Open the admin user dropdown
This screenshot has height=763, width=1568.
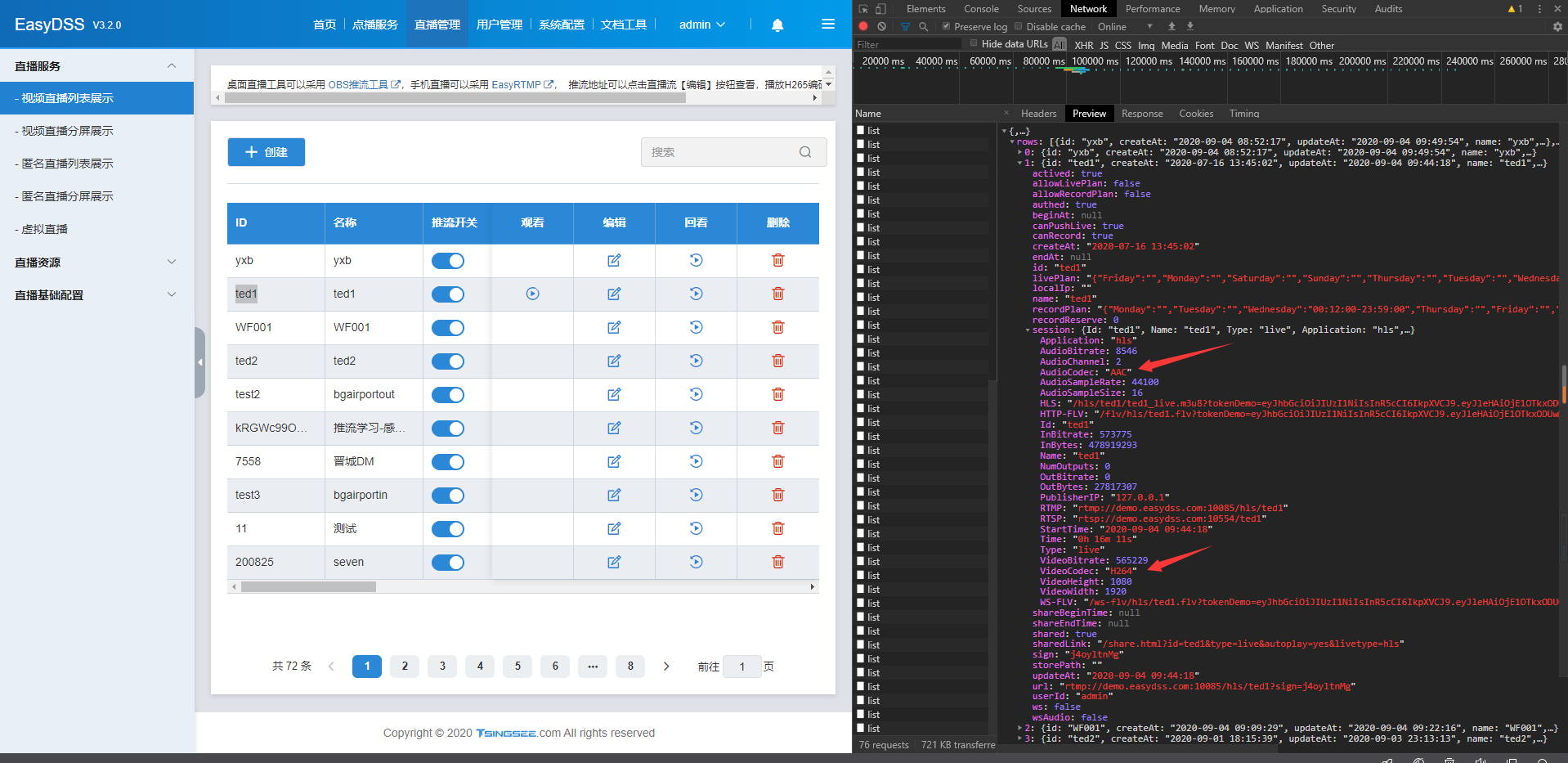point(702,25)
